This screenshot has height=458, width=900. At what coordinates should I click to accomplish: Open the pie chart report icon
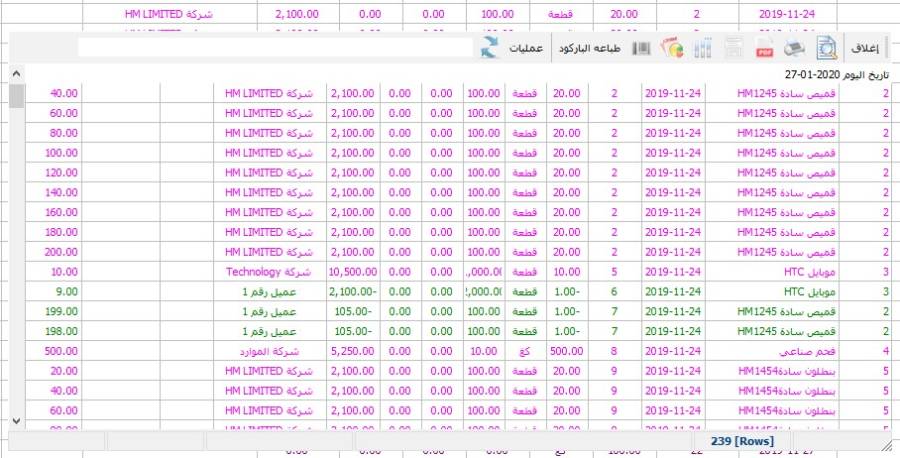click(672, 48)
